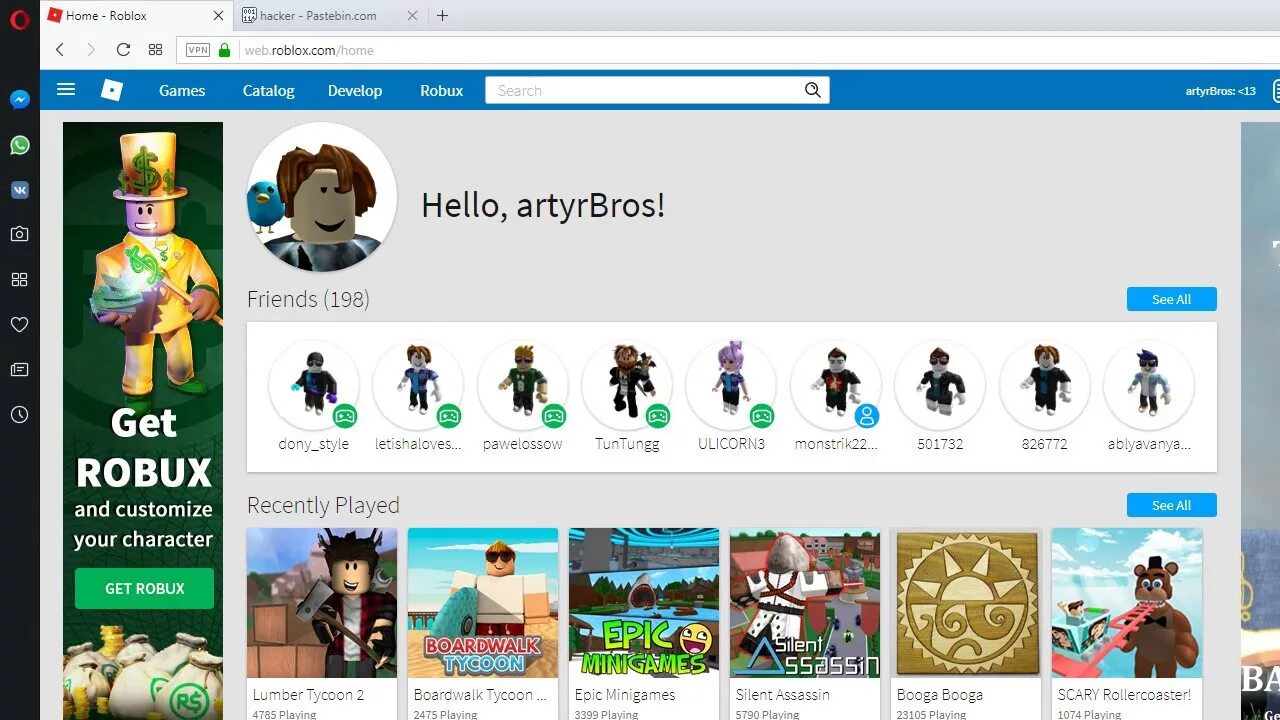Click the search magnifier icon
This screenshot has width=1280, height=720.
coord(813,90)
